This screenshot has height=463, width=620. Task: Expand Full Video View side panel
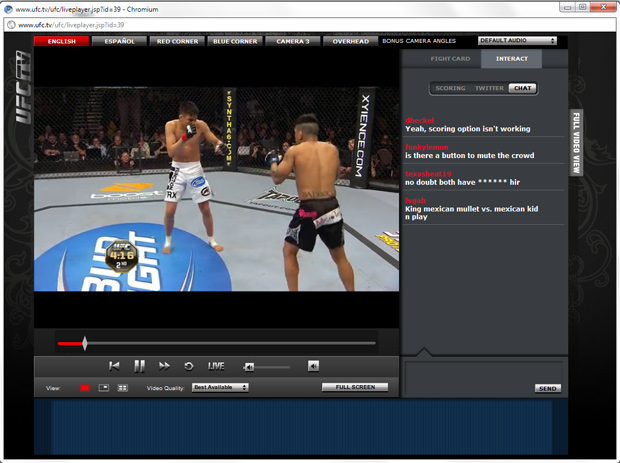point(576,143)
